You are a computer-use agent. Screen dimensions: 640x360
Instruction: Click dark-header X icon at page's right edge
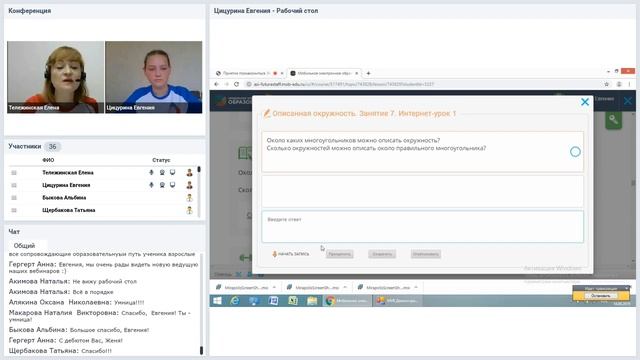pyautogui.click(x=628, y=100)
